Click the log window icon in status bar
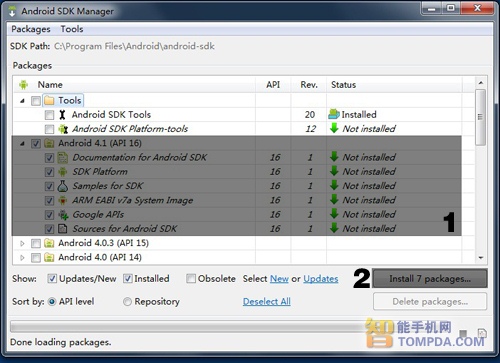This screenshot has width=500, height=363. point(482,333)
